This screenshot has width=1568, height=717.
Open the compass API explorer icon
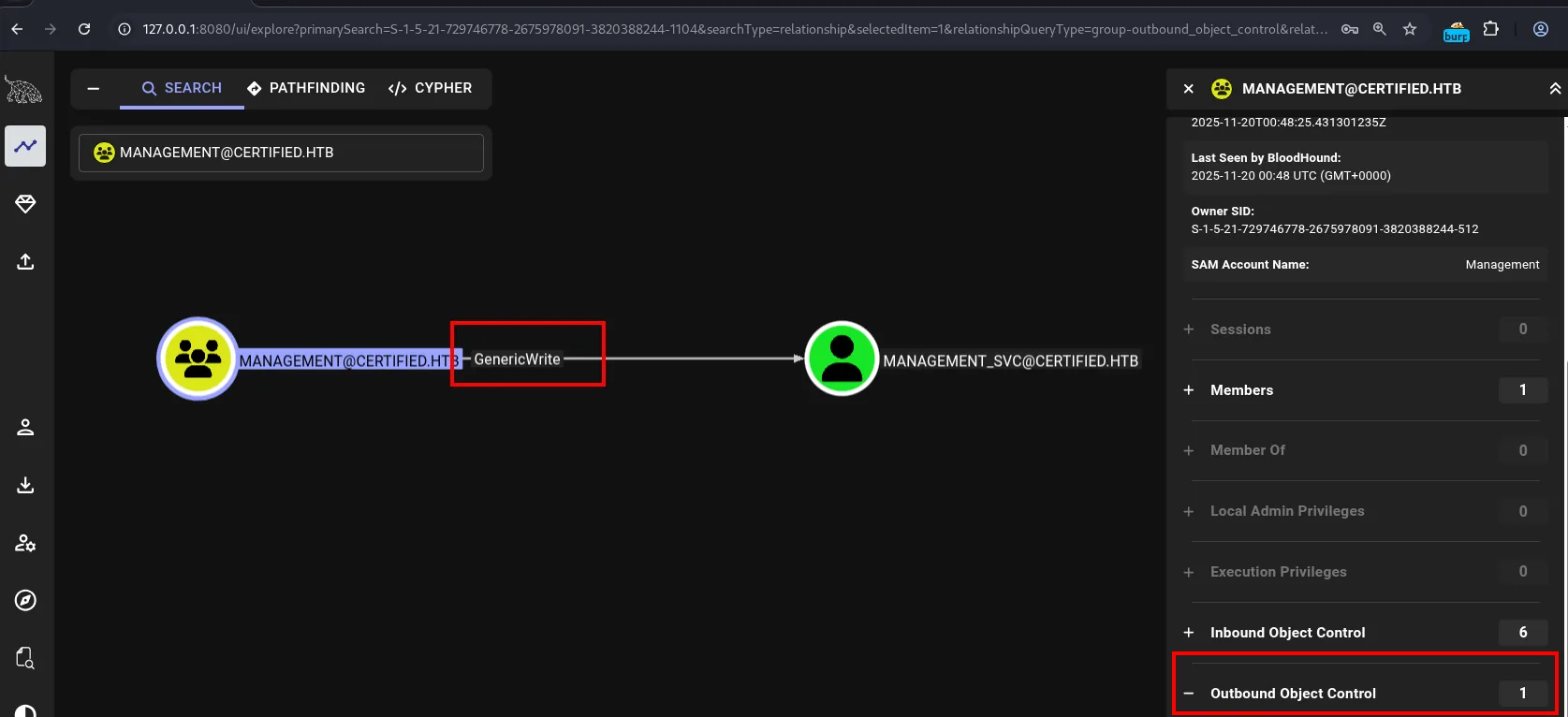(25, 600)
